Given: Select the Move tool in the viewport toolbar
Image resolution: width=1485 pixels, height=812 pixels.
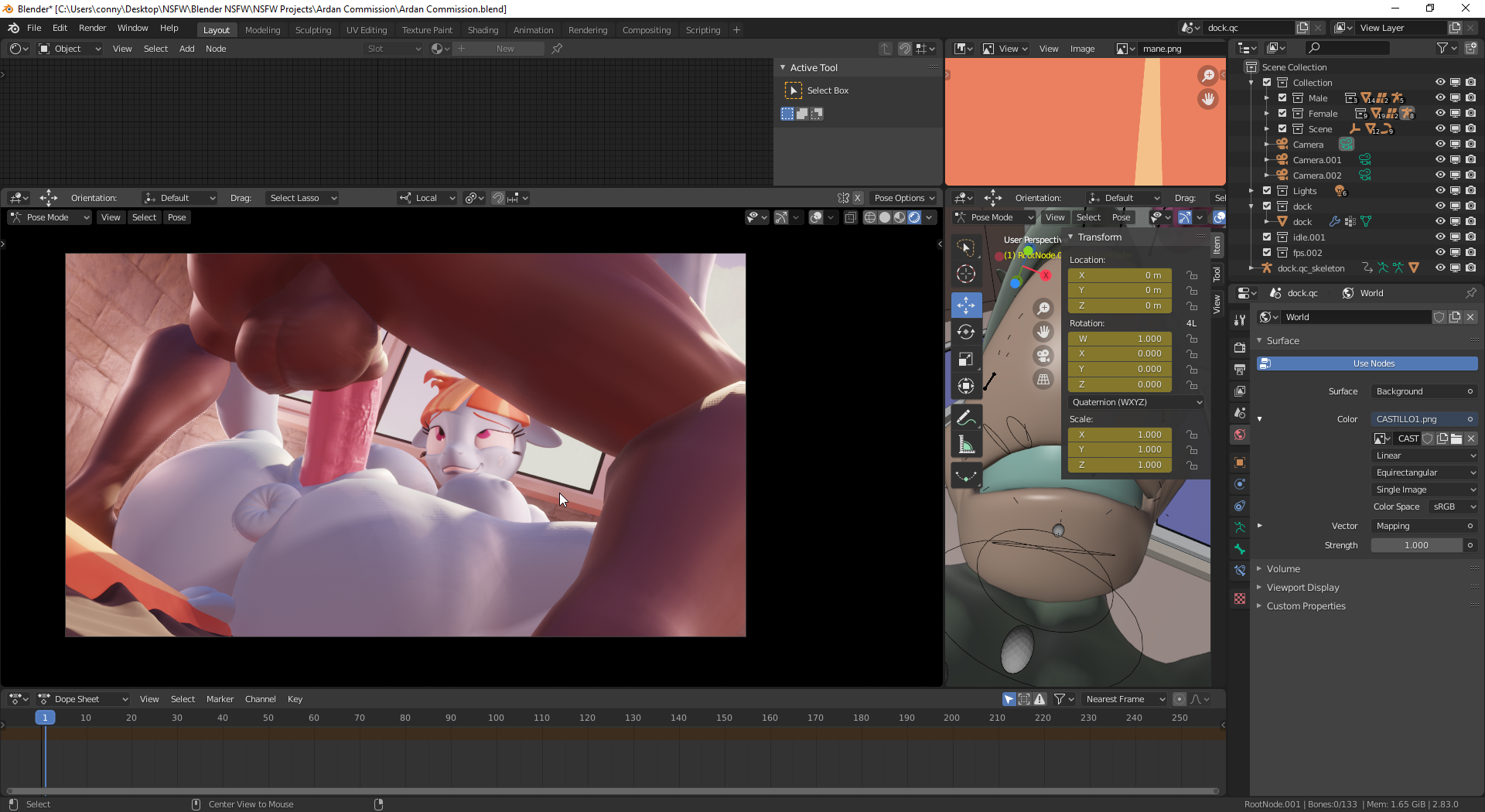Looking at the screenshot, I should (x=966, y=305).
